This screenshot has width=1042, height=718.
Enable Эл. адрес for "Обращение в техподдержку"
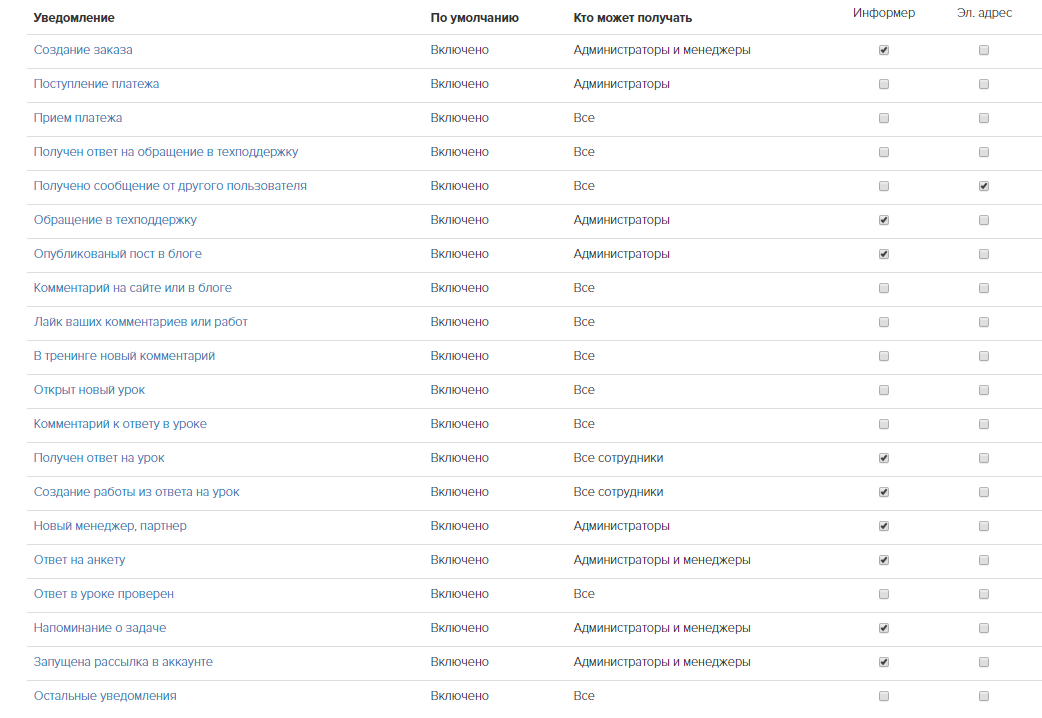pyautogui.click(x=984, y=219)
